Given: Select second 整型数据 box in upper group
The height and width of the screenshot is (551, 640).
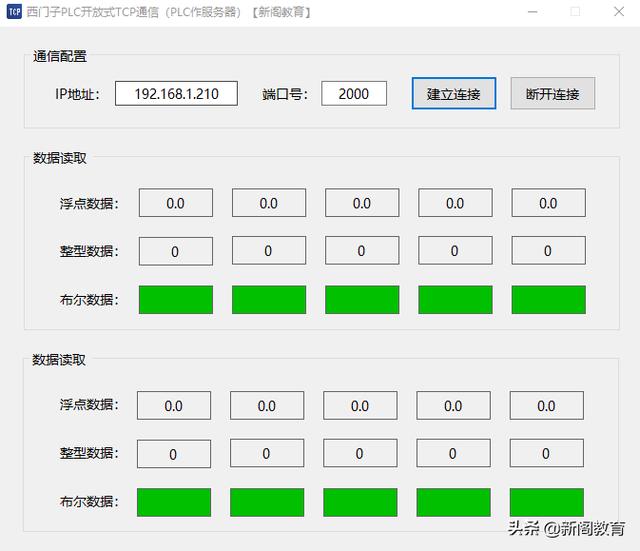Looking at the screenshot, I should pos(269,251).
